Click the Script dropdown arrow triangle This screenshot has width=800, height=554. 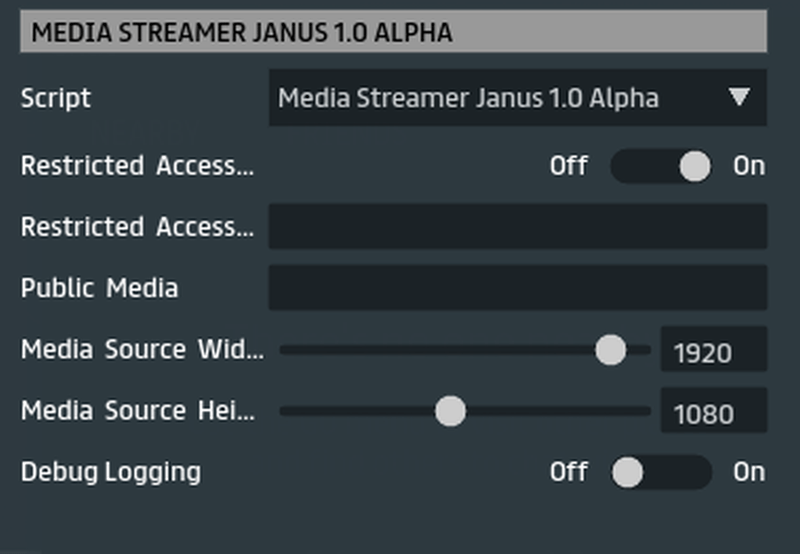point(739,97)
